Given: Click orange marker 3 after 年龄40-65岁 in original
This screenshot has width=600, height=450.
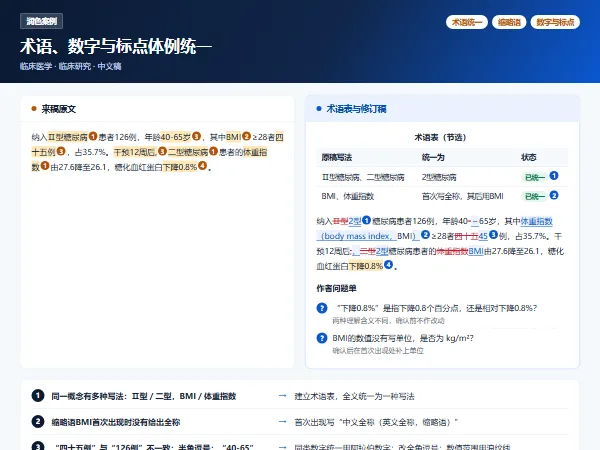Looking at the screenshot, I should [196, 136].
